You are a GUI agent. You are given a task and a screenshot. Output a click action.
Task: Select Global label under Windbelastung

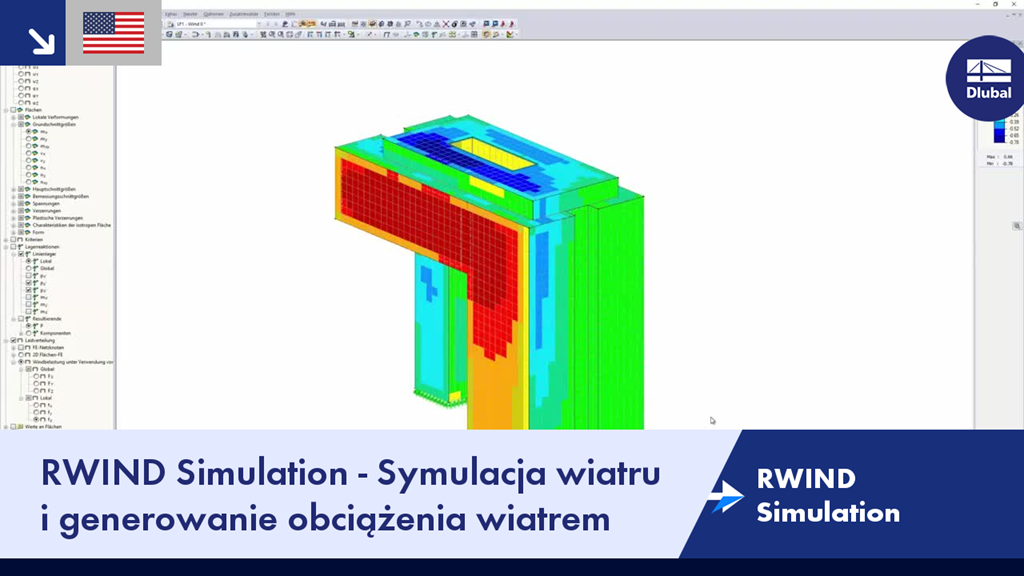(x=47, y=369)
